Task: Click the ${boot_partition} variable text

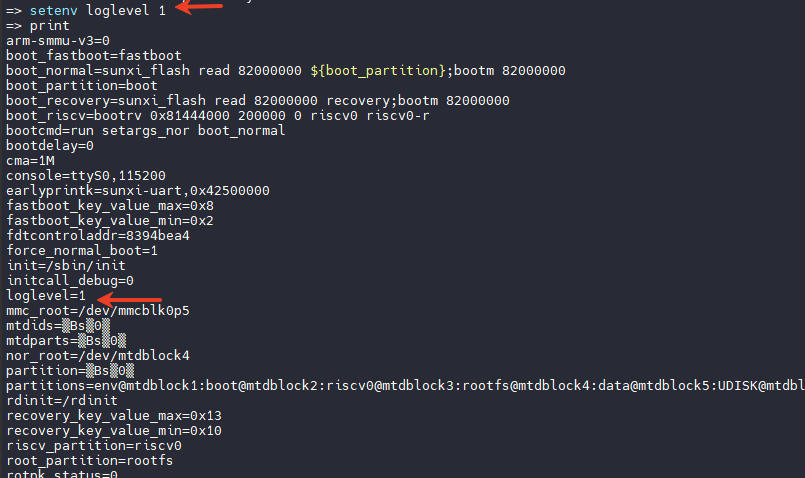Action: [377, 70]
